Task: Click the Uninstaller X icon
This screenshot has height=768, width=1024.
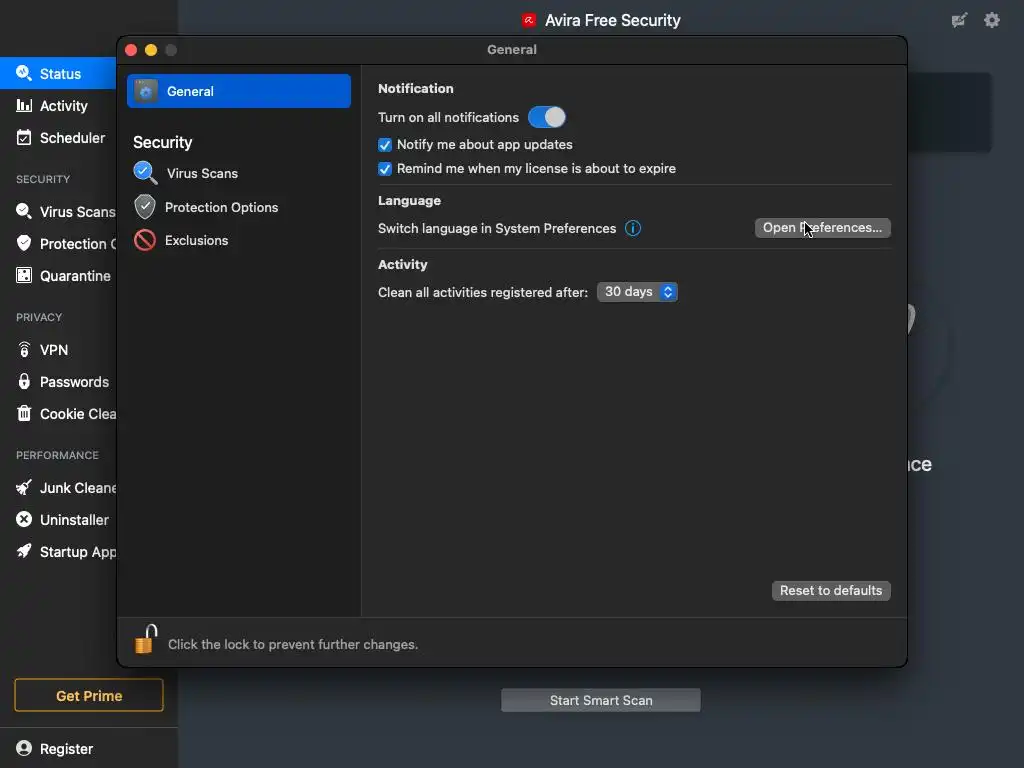Action: click(x=24, y=519)
